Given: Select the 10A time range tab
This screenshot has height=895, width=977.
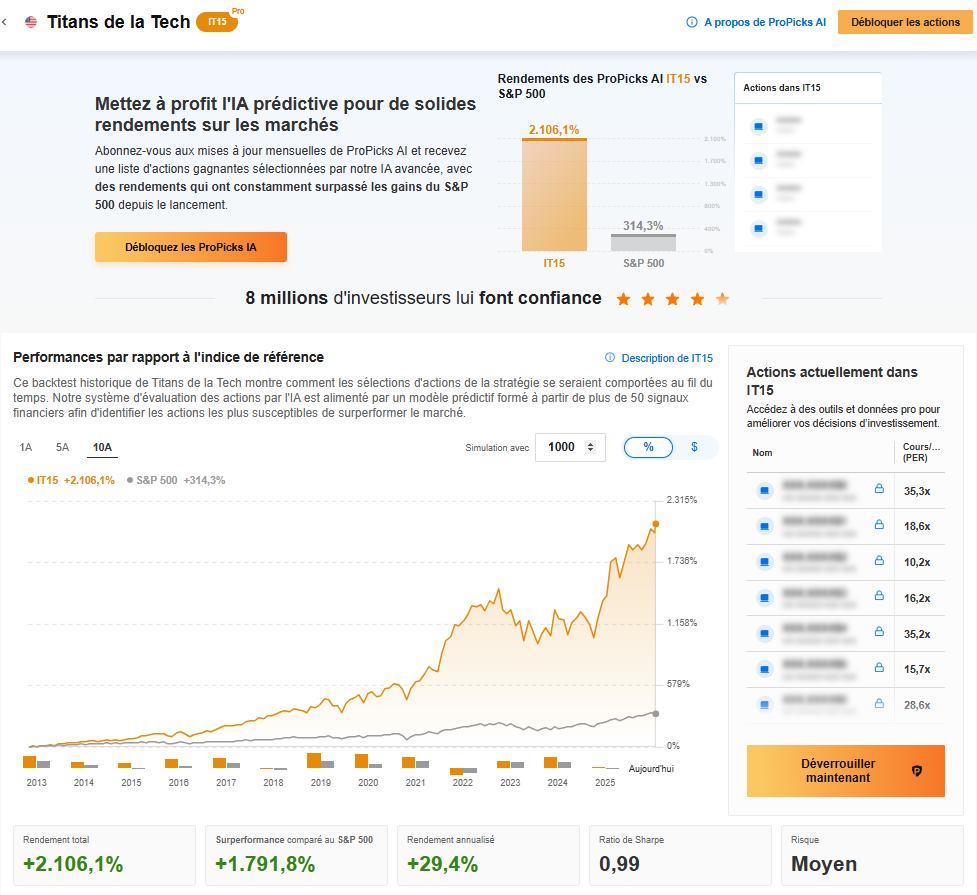Looking at the screenshot, I should (x=102, y=448).
